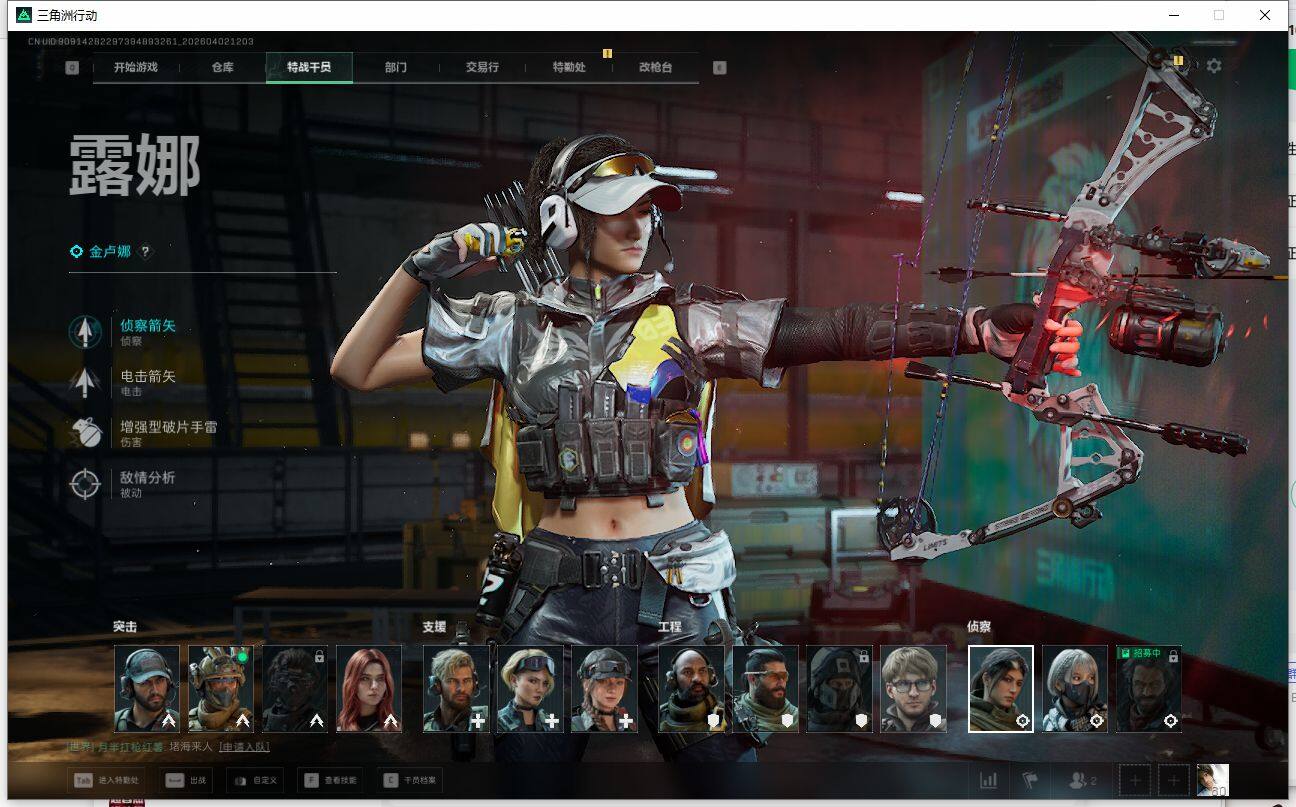This screenshot has width=1296, height=807.
Task: Click the 侦察 class label above recon portraits
Action: point(979,627)
